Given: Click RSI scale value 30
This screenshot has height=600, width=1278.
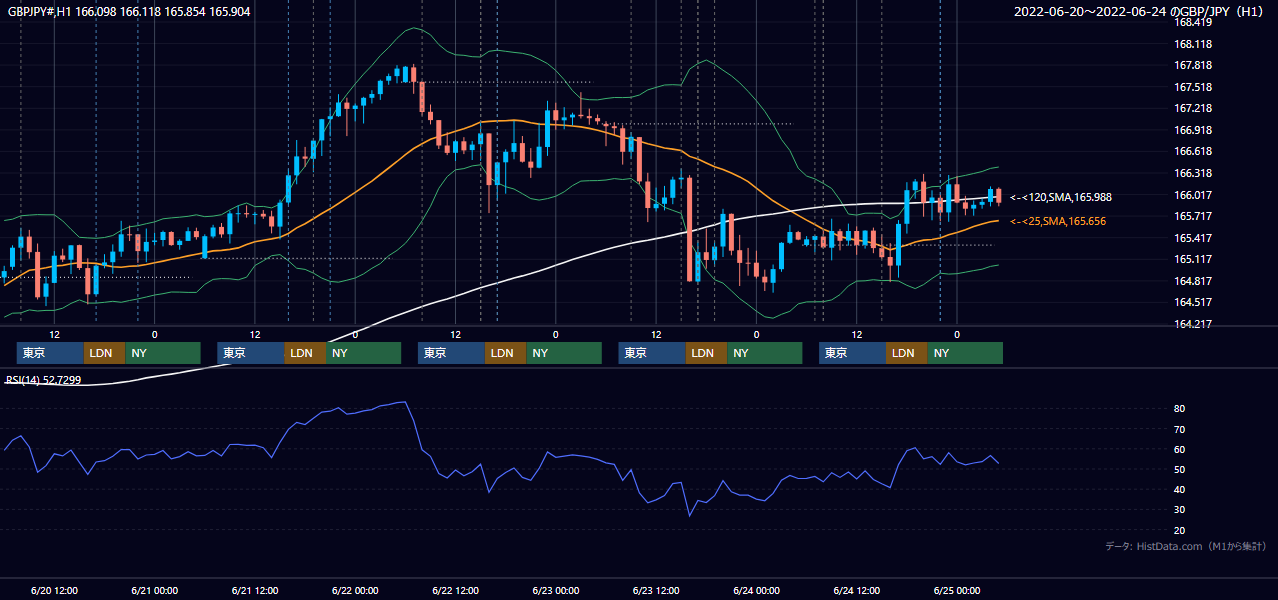Looking at the screenshot, I should pyautogui.click(x=1179, y=510).
